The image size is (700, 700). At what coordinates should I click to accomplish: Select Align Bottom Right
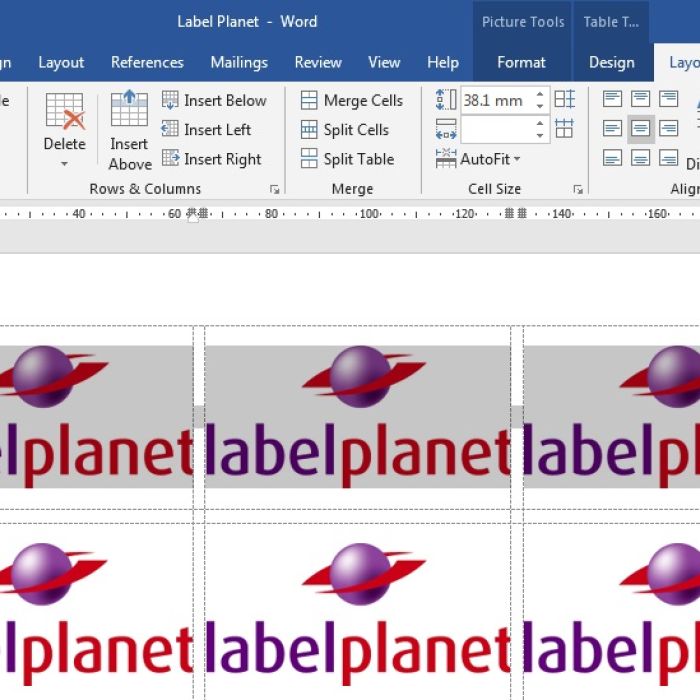[x=668, y=158]
